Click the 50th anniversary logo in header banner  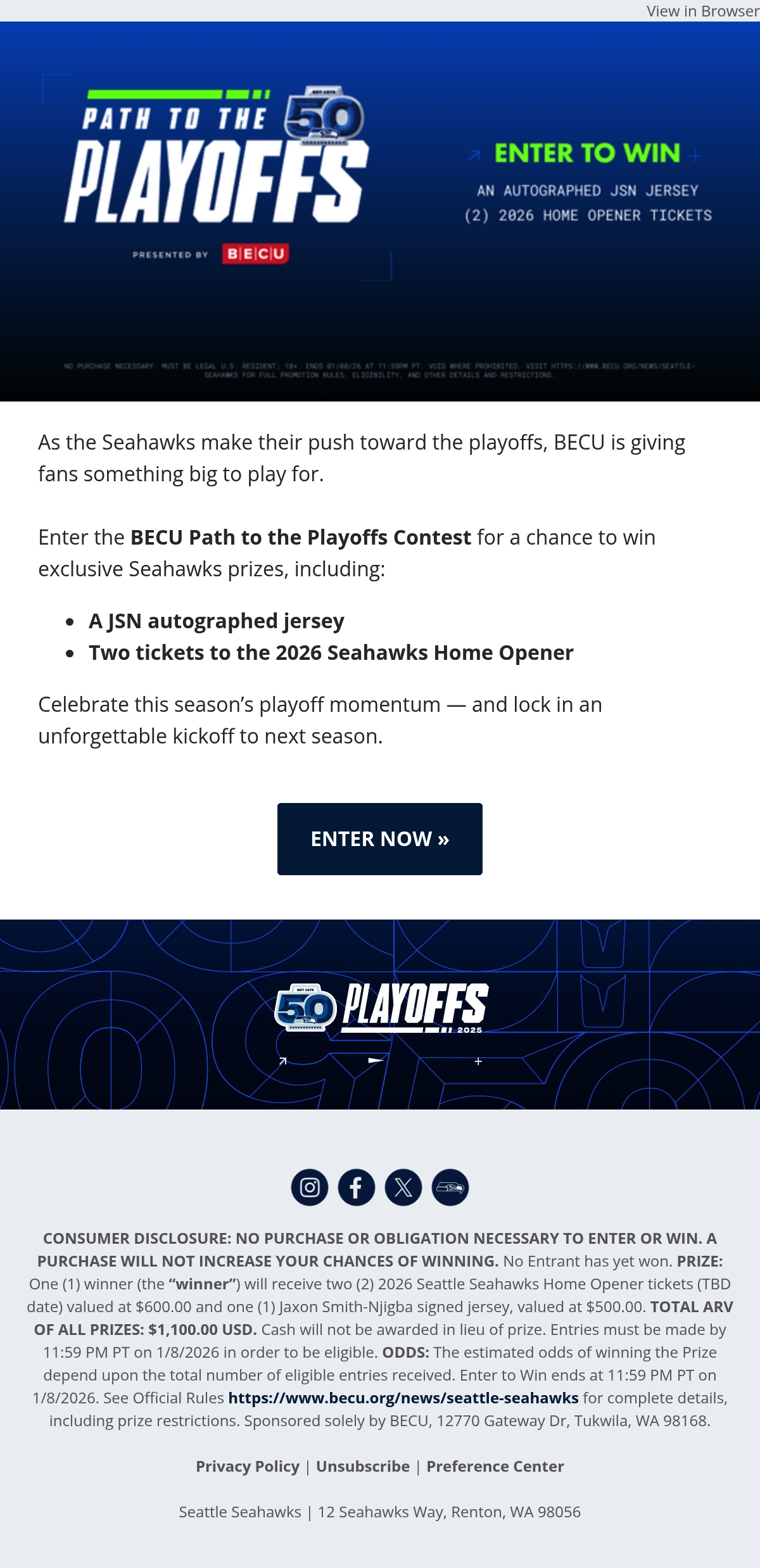pos(325,115)
